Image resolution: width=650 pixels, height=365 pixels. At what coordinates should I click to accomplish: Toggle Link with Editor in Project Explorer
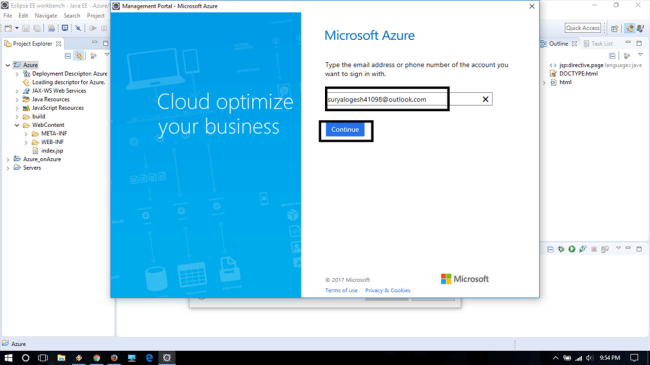(x=79, y=56)
